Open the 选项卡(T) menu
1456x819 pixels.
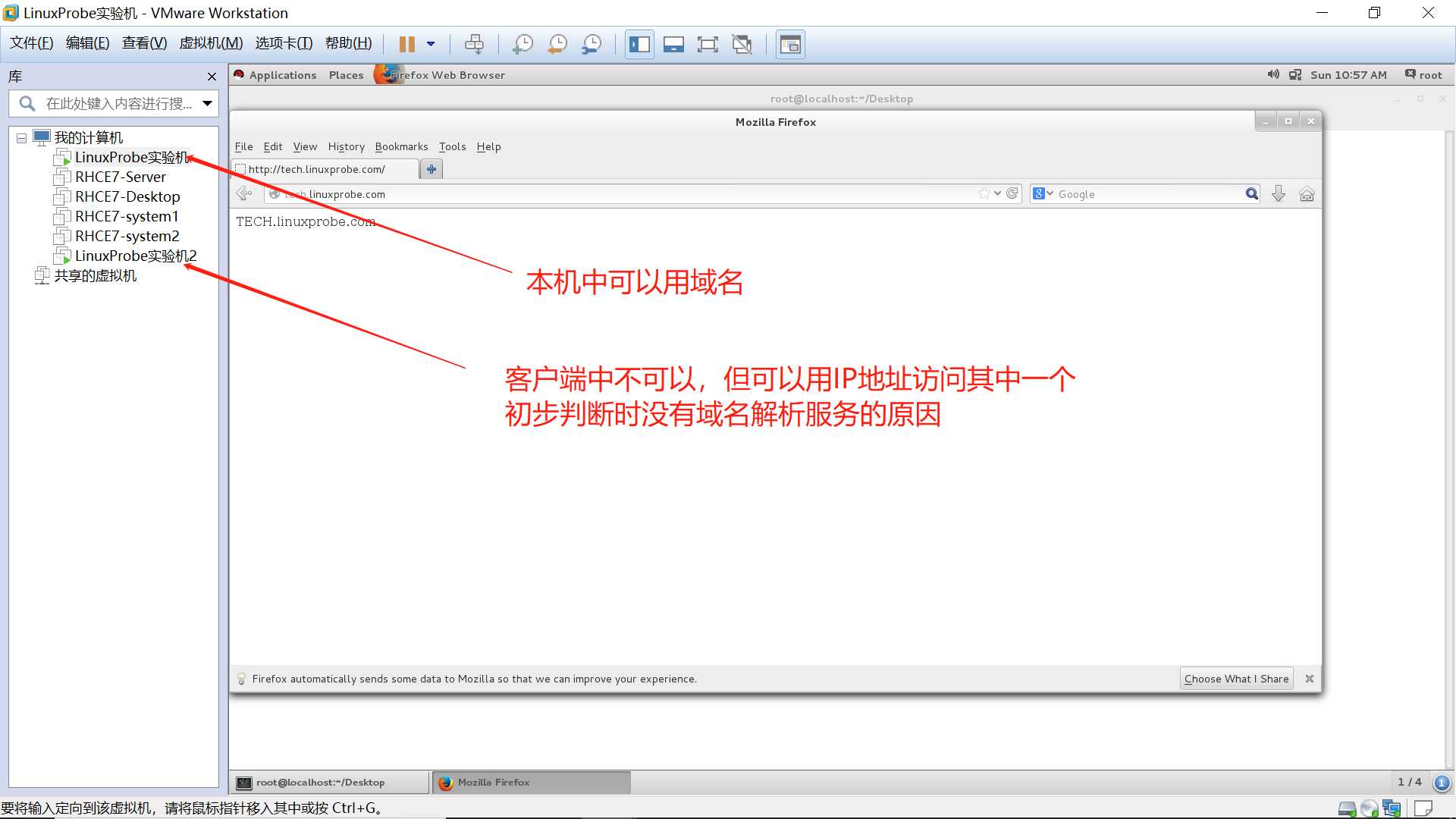click(284, 43)
